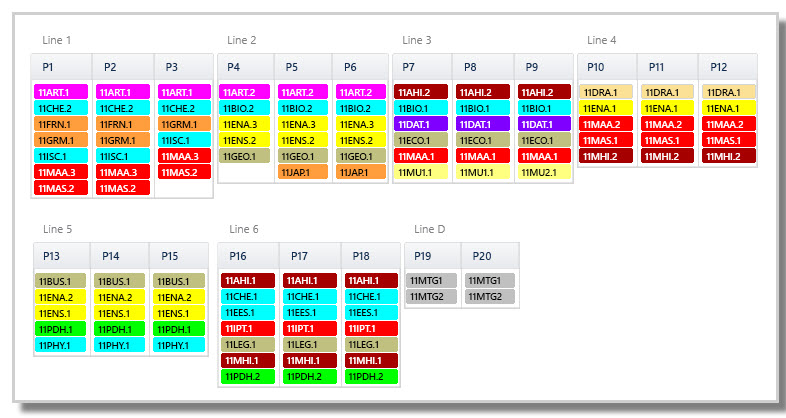Select 11FRN.1 class in P2
The height and width of the screenshot is (418, 786).
pos(123,124)
